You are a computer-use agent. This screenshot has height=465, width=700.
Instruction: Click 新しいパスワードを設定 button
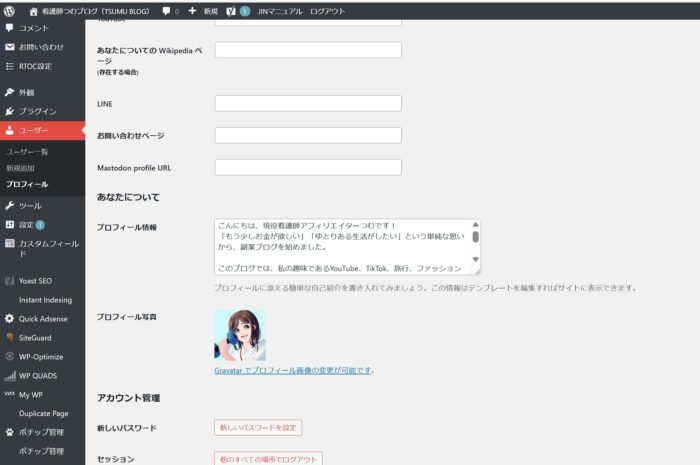(258, 428)
